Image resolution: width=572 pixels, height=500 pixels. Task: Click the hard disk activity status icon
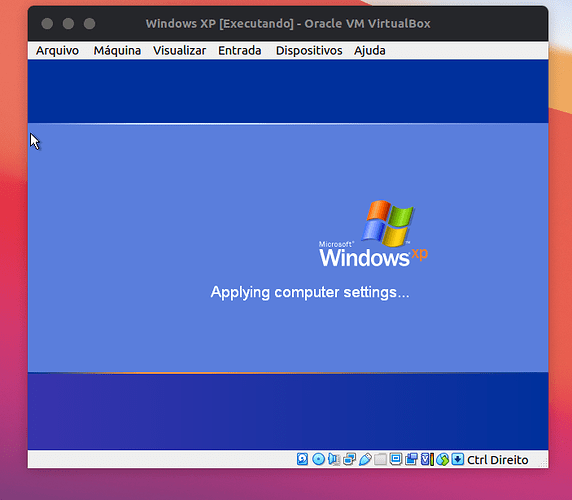[x=302, y=459]
